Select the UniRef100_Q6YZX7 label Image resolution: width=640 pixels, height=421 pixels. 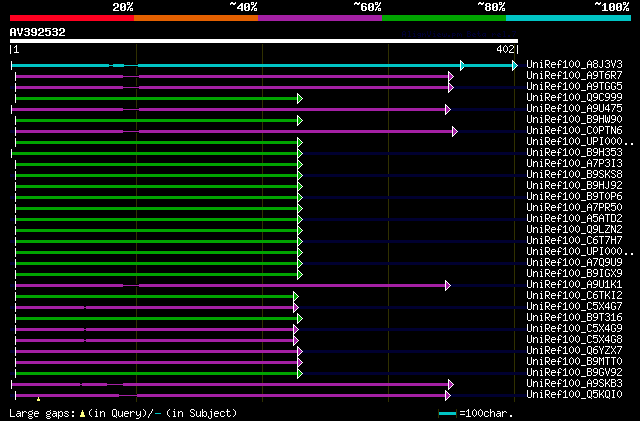click(x=574, y=351)
